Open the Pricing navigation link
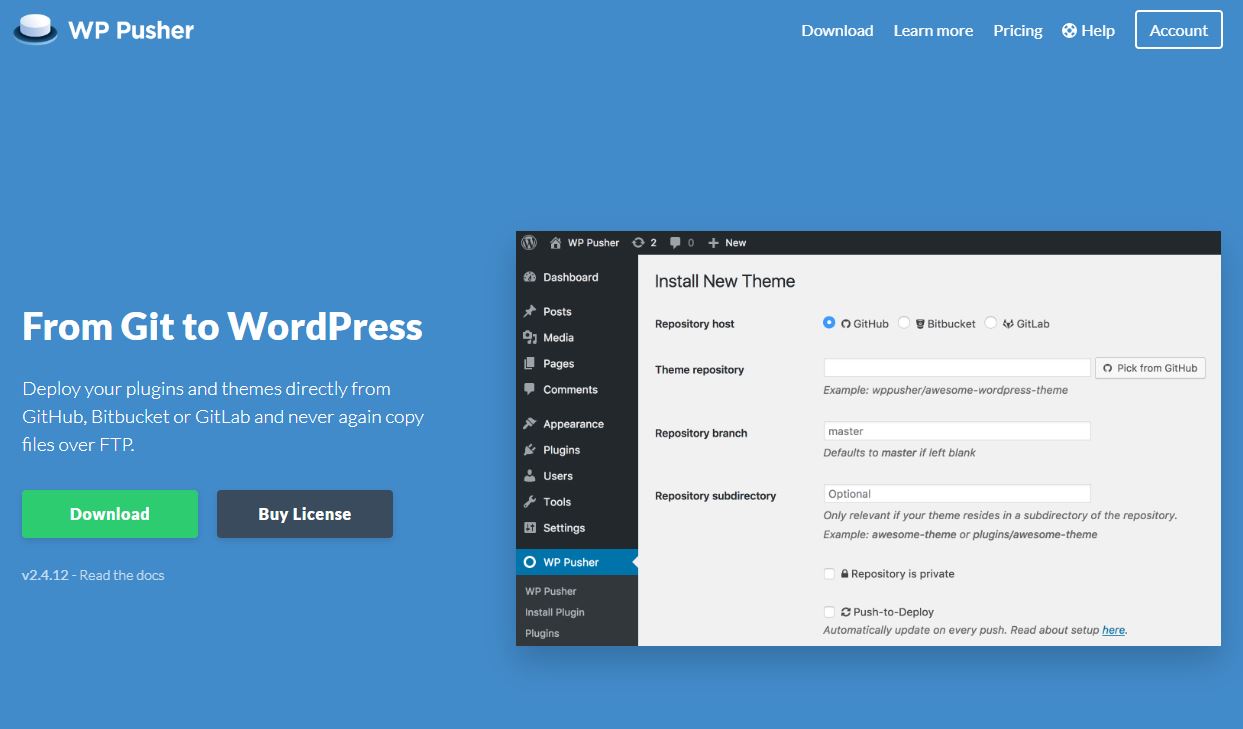The image size is (1243, 729). click(x=1018, y=31)
